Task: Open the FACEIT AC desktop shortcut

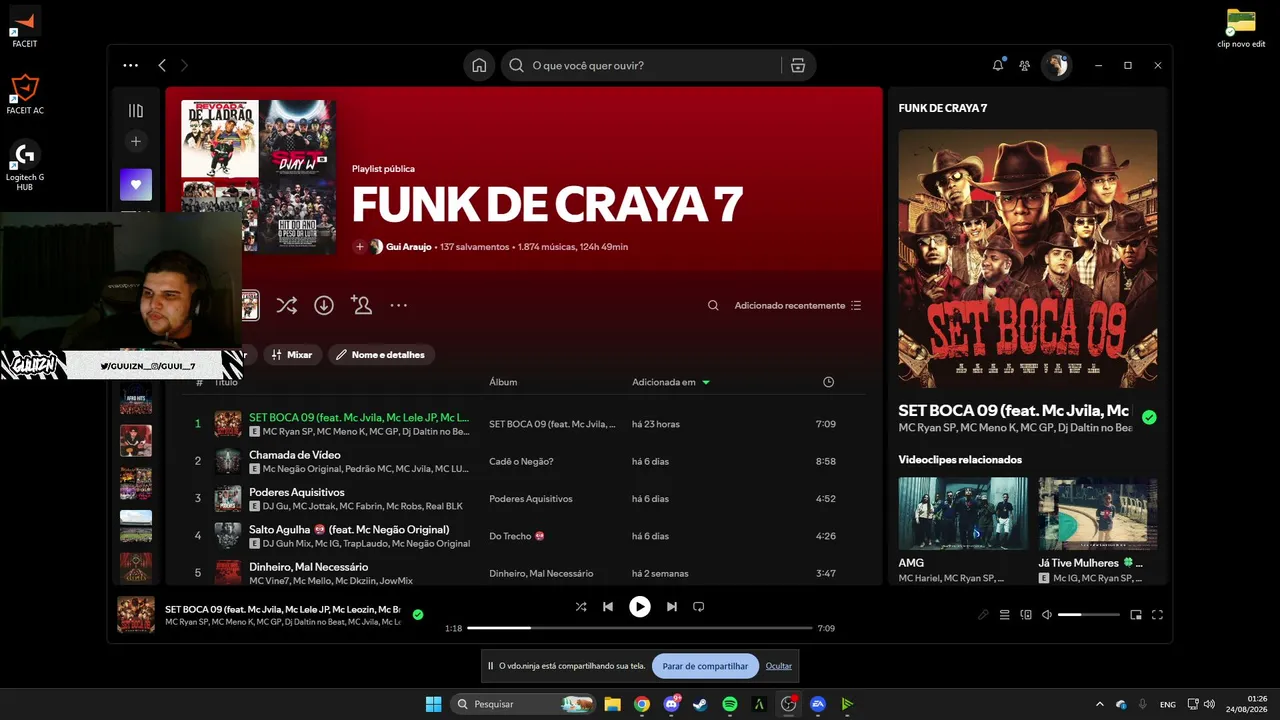Action: [25, 94]
